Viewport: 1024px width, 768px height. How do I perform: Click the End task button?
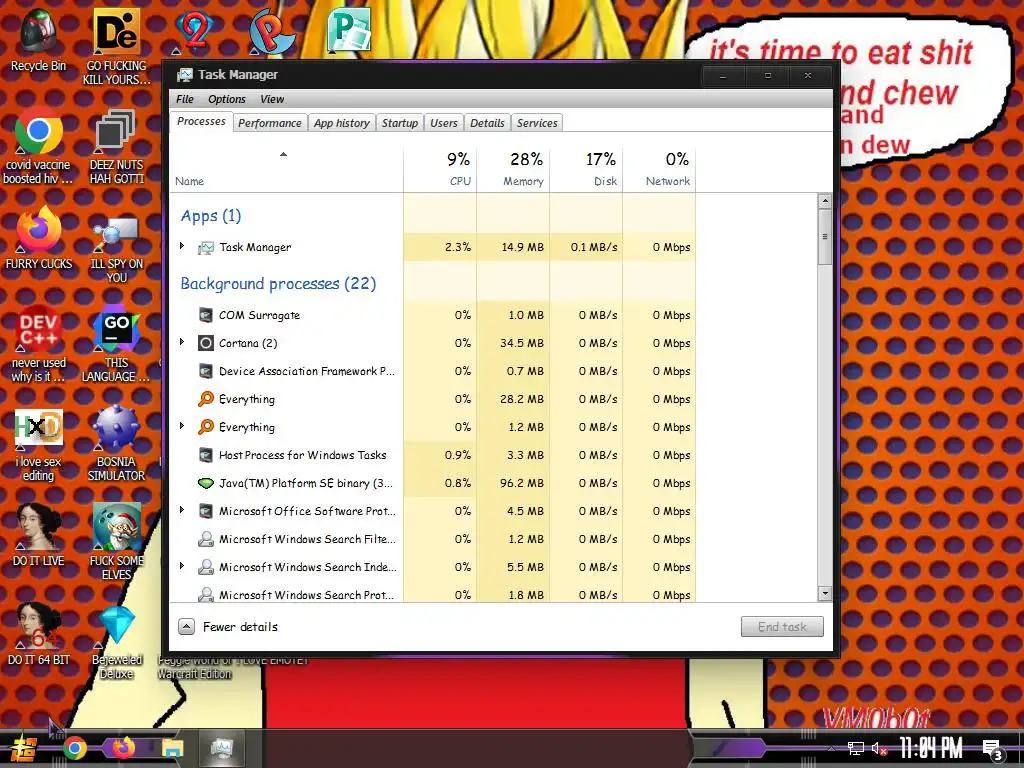point(782,627)
